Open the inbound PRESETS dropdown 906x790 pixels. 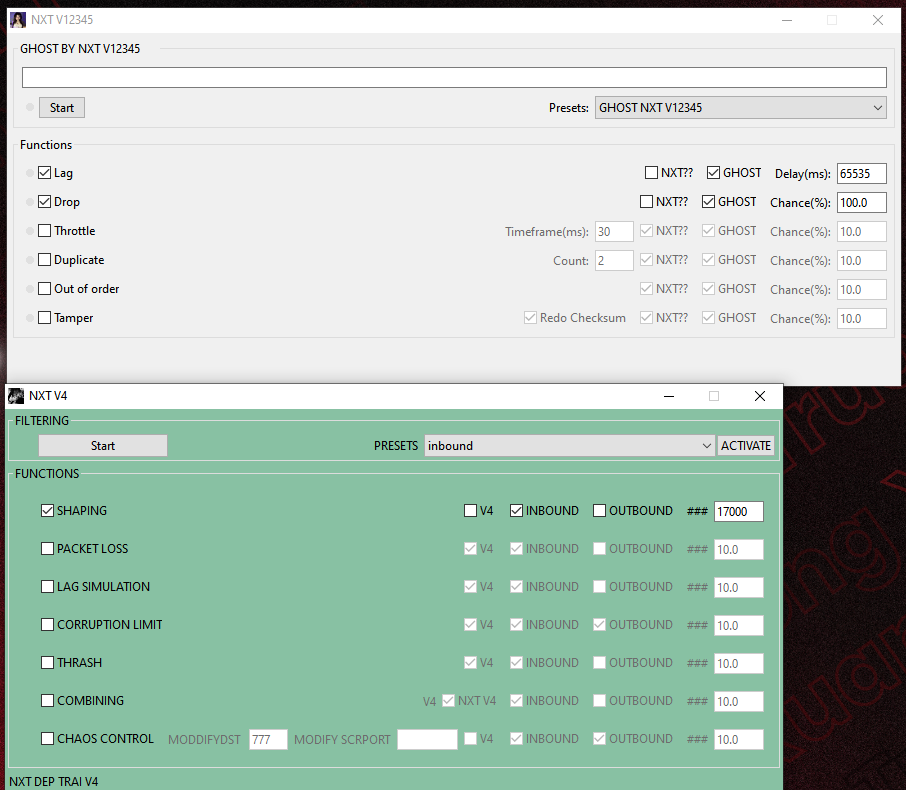(569, 446)
